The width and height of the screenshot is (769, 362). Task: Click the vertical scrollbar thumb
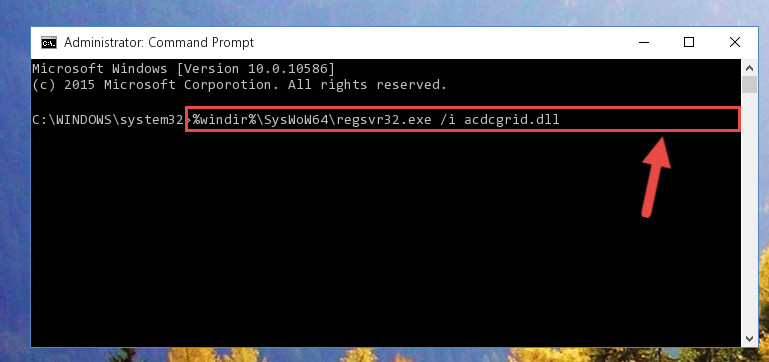[749, 84]
